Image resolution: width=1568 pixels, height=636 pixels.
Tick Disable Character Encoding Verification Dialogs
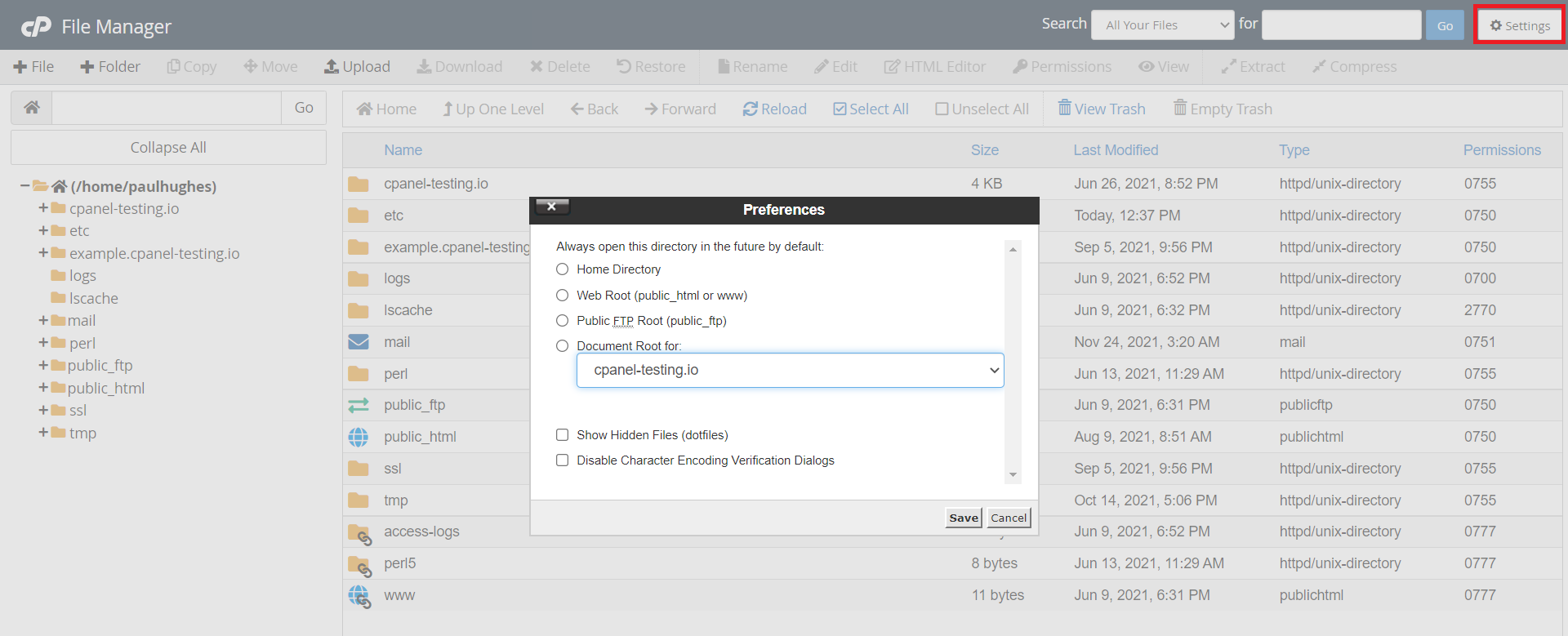562,460
